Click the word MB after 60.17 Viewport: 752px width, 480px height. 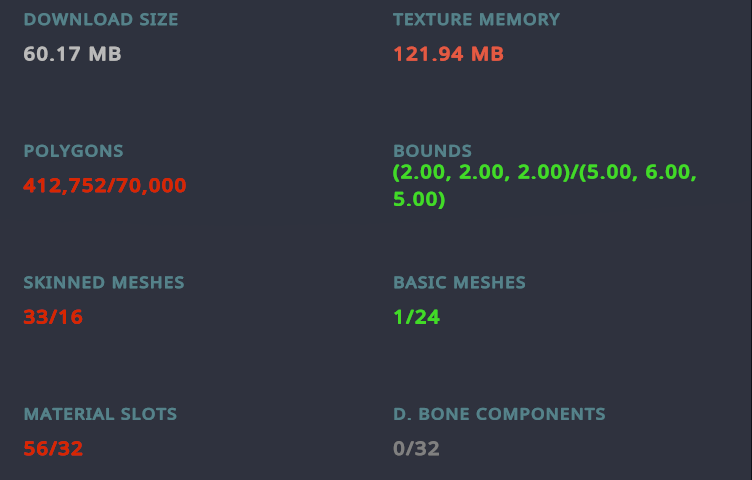point(105,54)
